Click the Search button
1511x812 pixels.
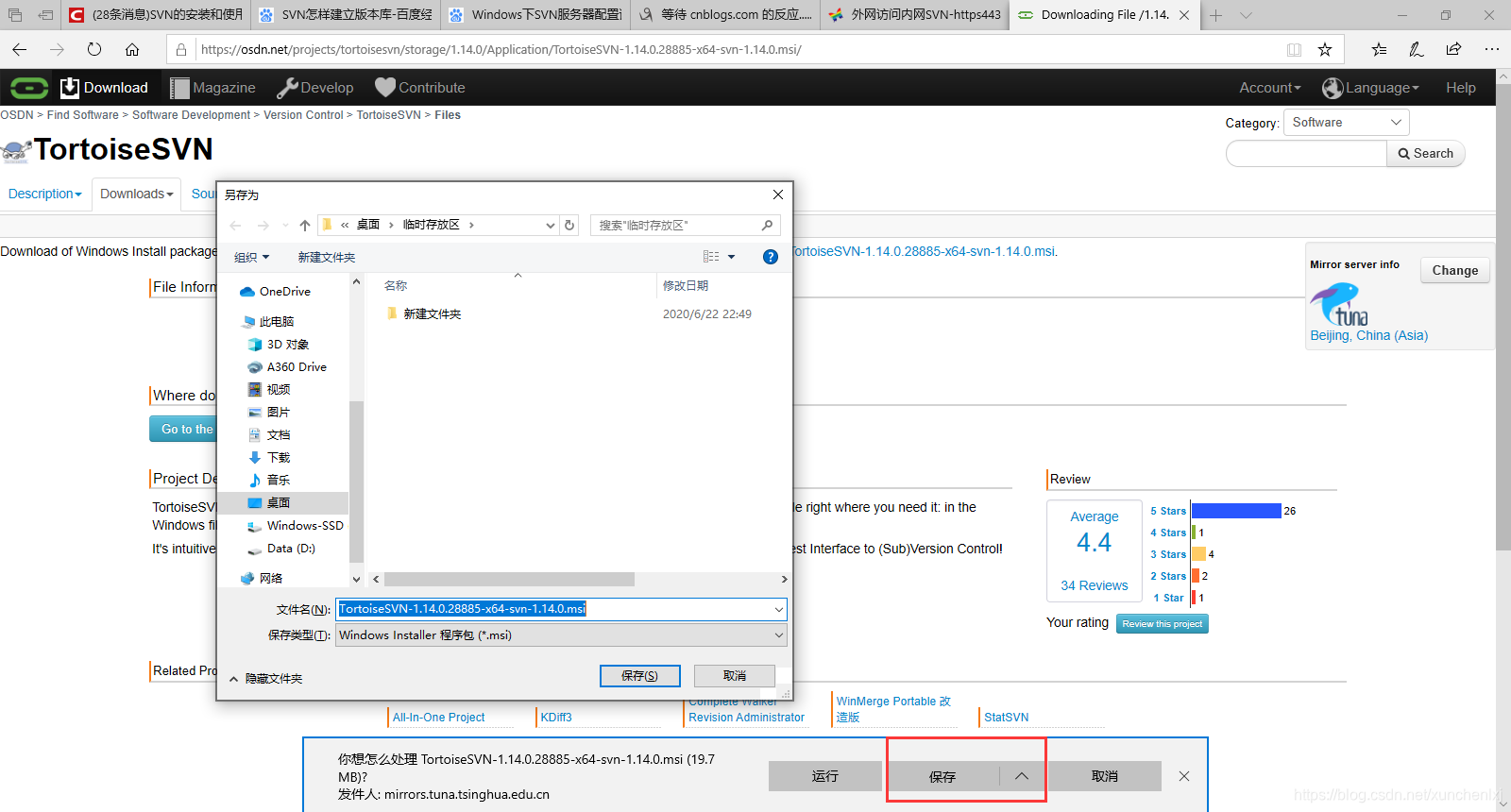click(1426, 154)
